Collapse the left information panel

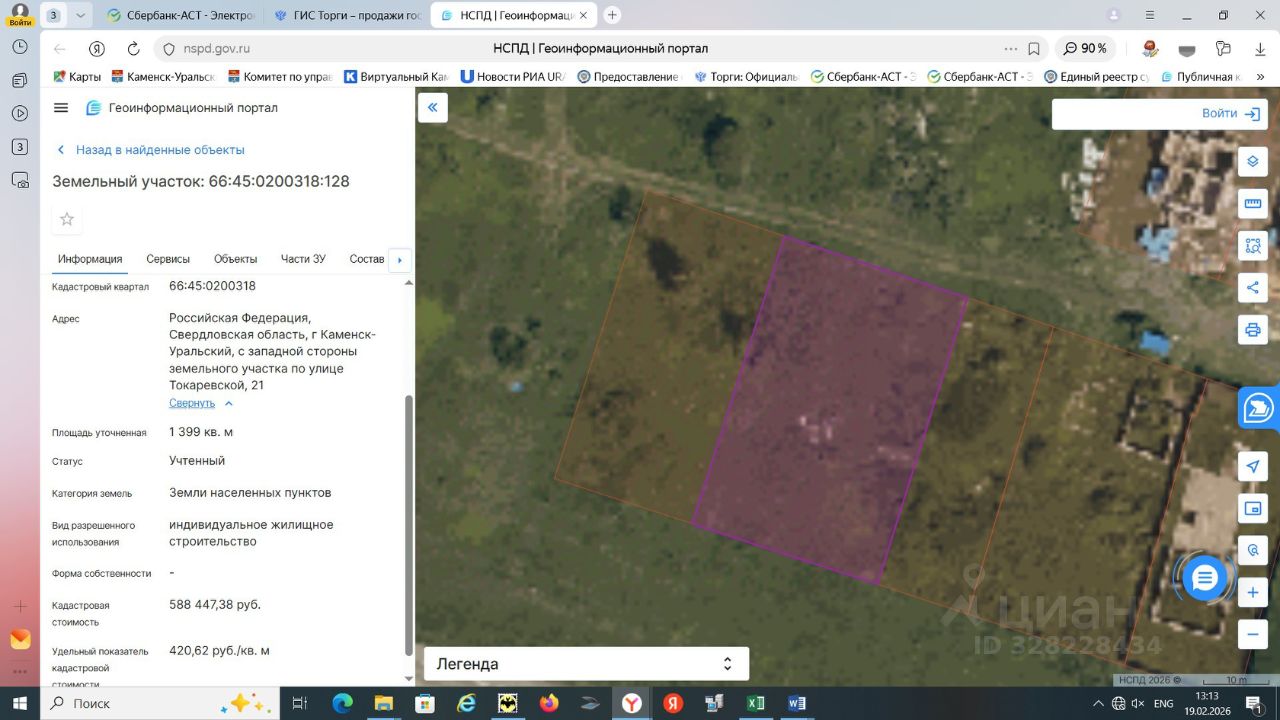click(x=433, y=108)
